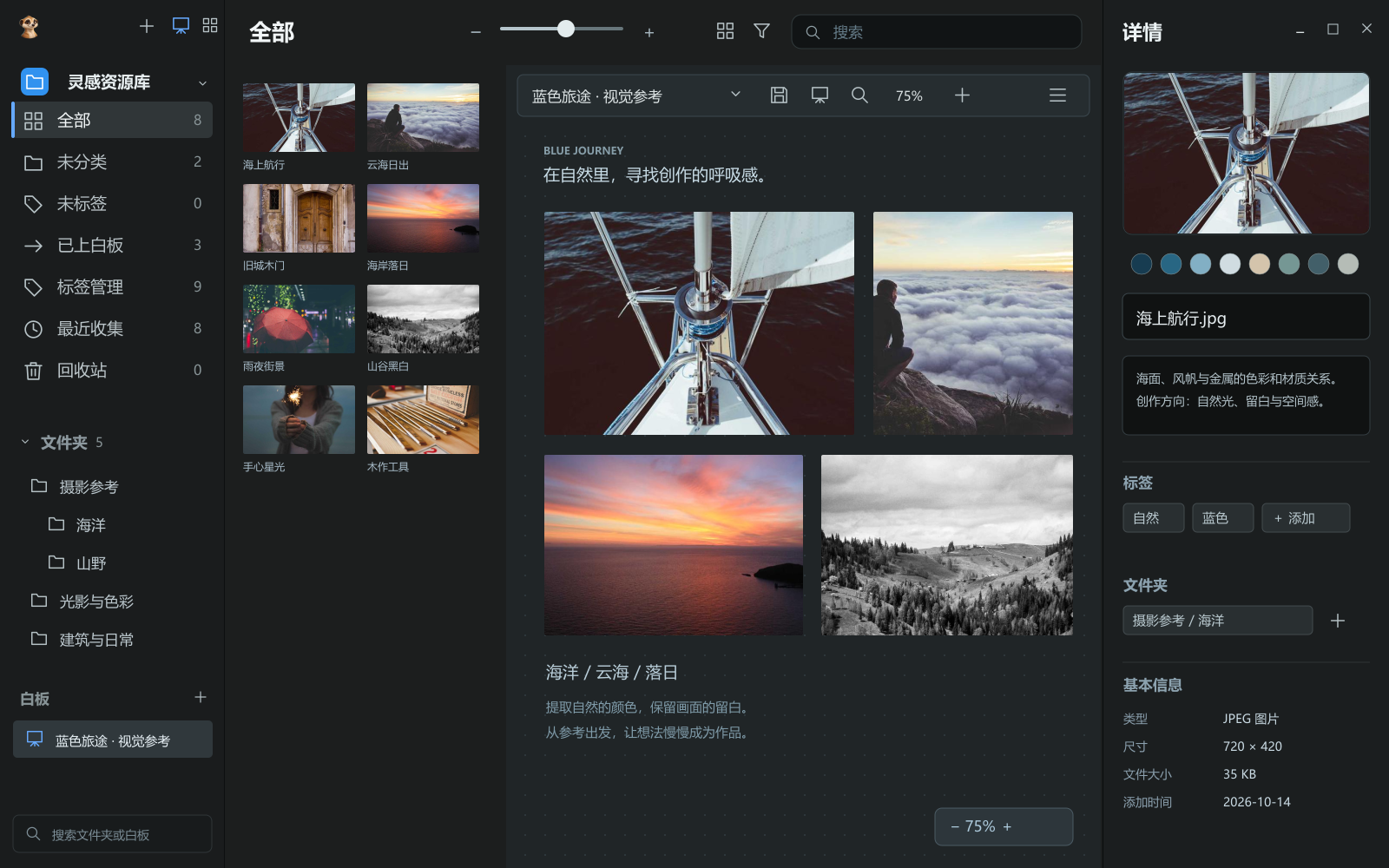Click the 搜索文件夹或白板 search field
The width and height of the screenshot is (1389, 868).
pyautogui.click(x=113, y=834)
